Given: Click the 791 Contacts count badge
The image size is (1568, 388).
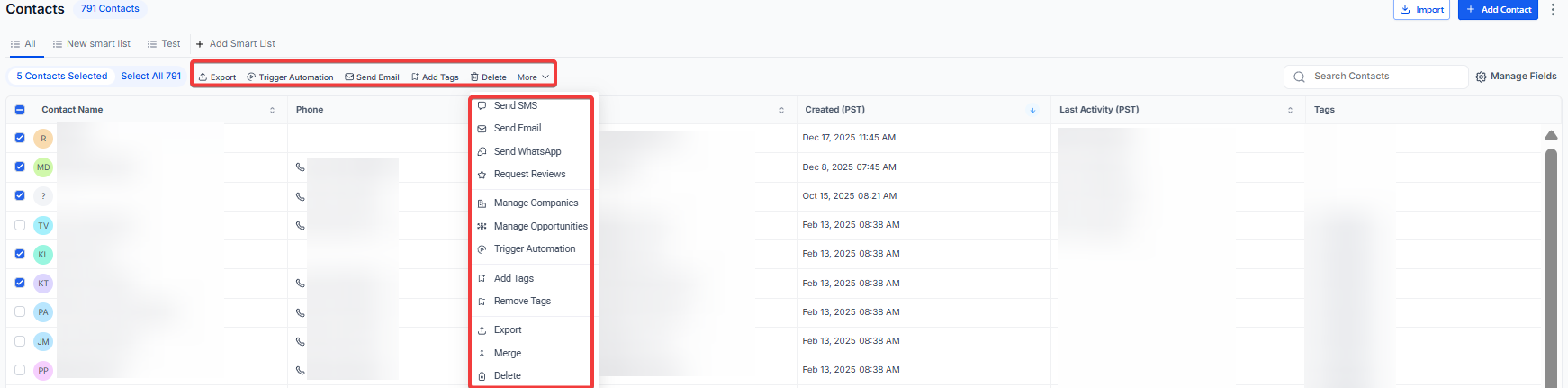Looking at the screenshot, I should pos(110,8).
